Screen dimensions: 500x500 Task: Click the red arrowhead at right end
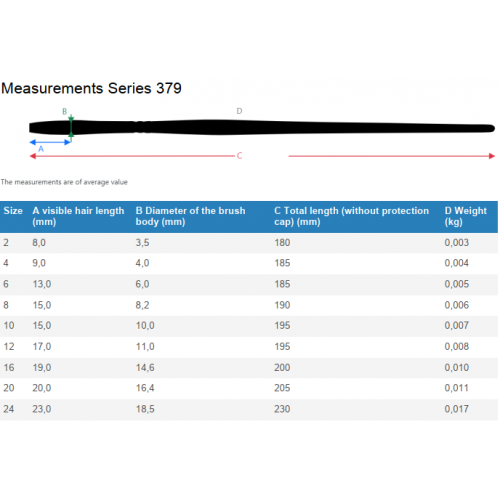click(492, 156)
